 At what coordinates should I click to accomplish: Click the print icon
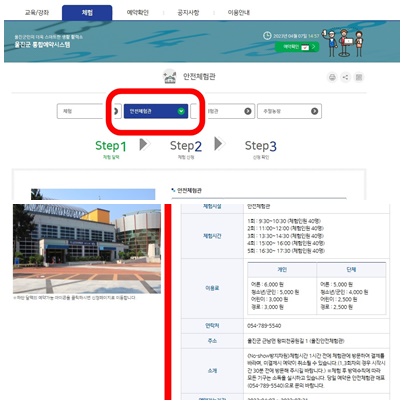coord(332,77)
